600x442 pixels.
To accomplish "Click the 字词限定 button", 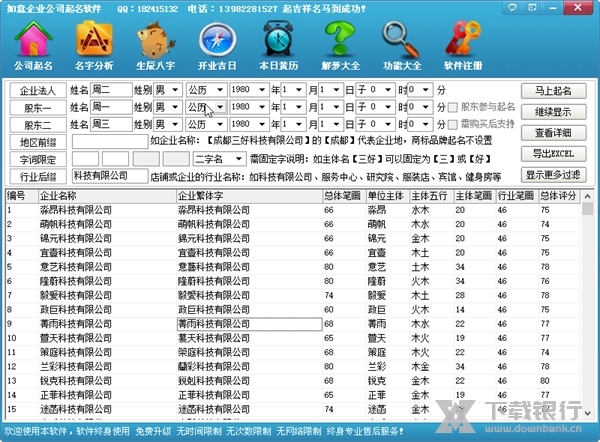I will pos(38,159).
